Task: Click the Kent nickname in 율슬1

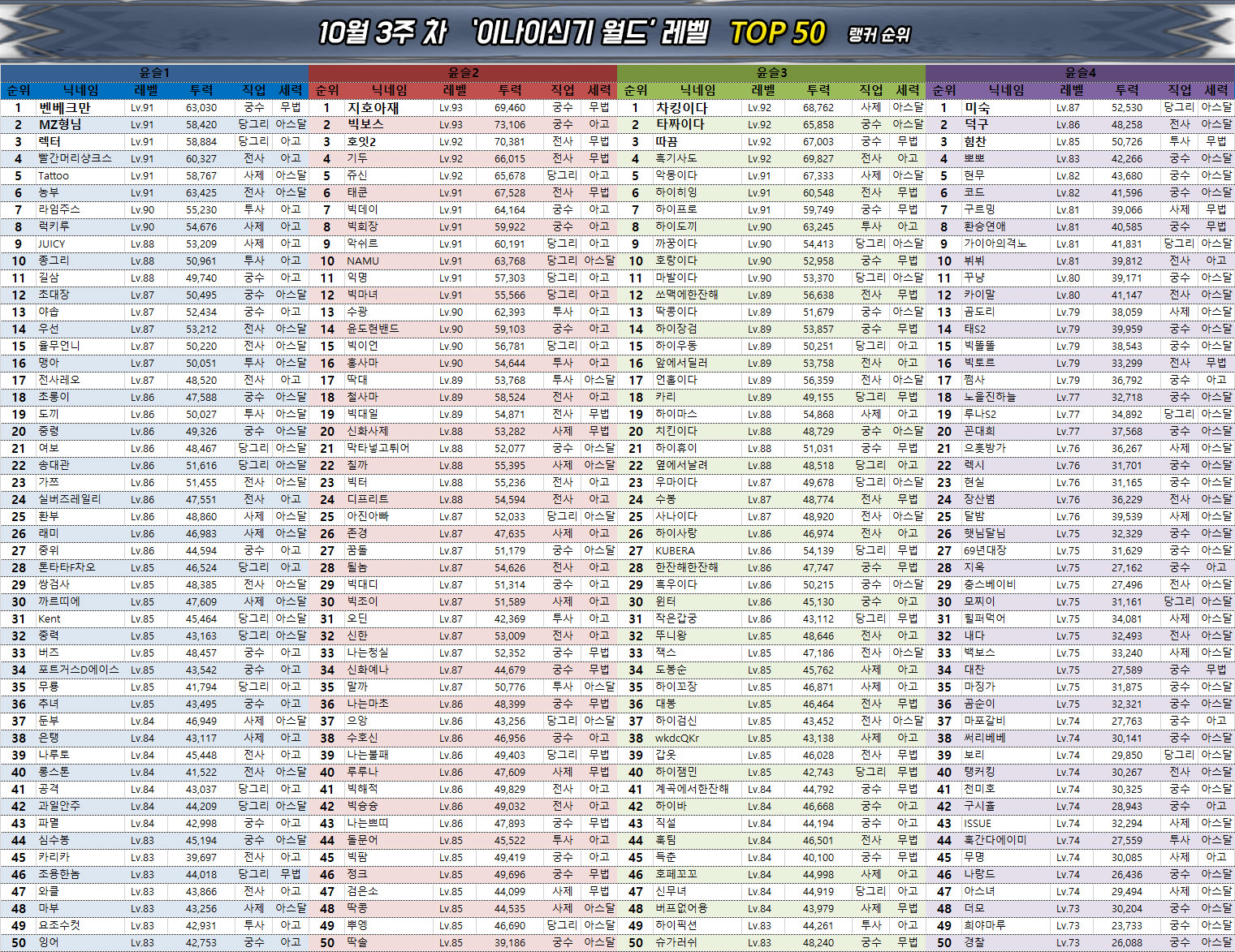Action: (49, 619)
